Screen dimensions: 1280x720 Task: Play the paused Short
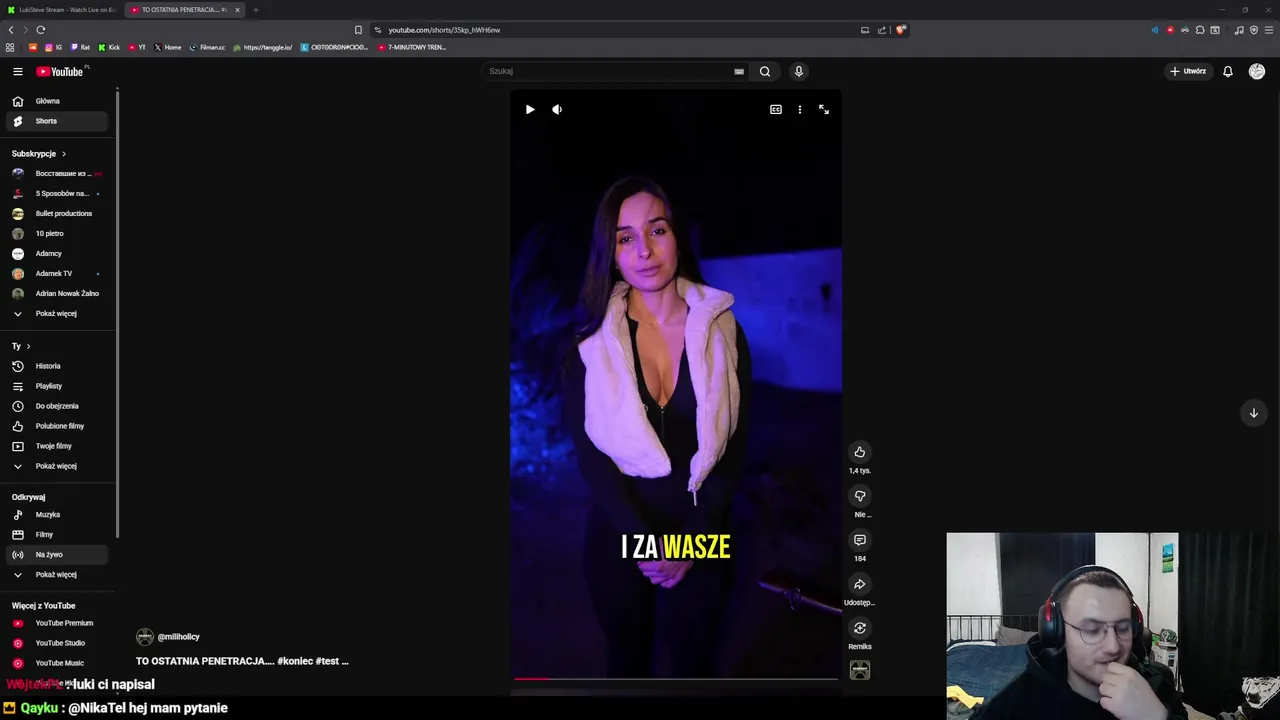coord(530,109)
